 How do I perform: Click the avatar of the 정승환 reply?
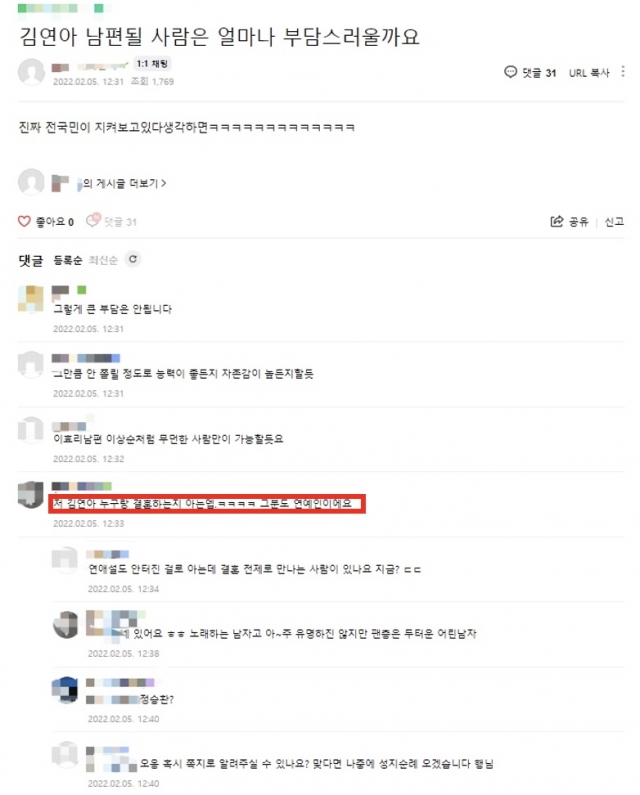(x=65, y=690)
